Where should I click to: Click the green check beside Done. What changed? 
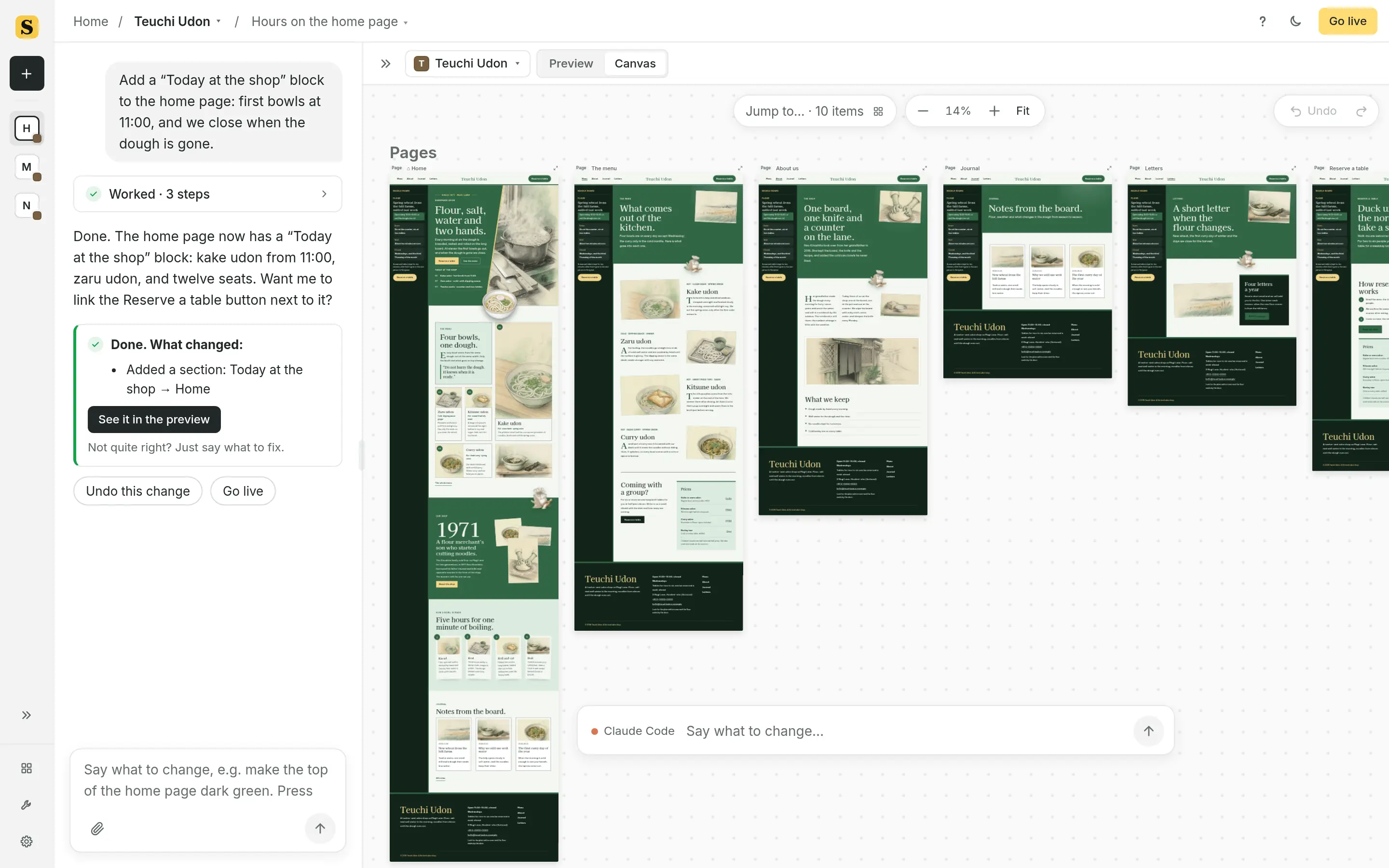[95, 344]
